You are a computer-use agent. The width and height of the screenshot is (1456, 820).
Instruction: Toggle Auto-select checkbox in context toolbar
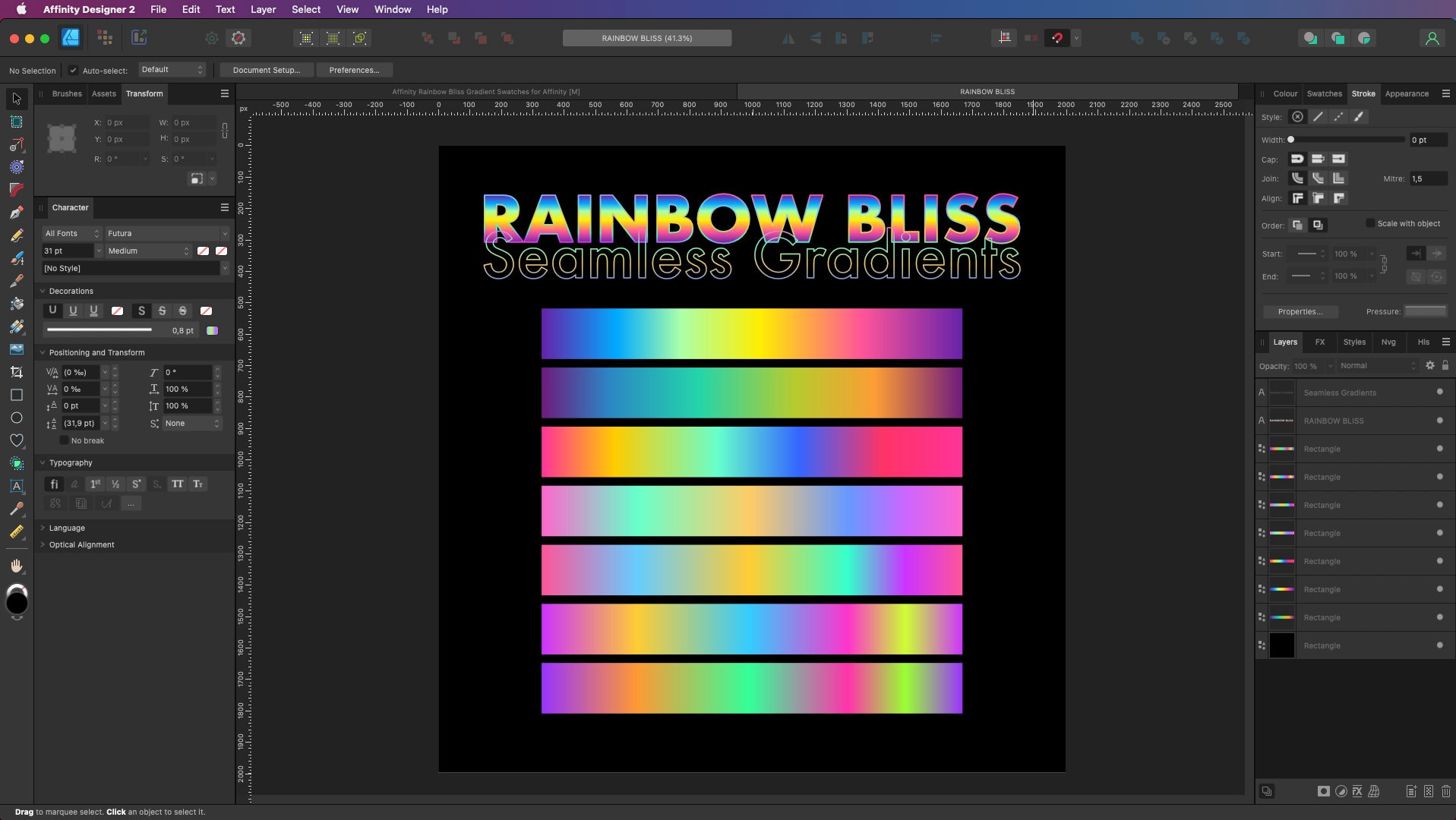[x=73, y=70]
